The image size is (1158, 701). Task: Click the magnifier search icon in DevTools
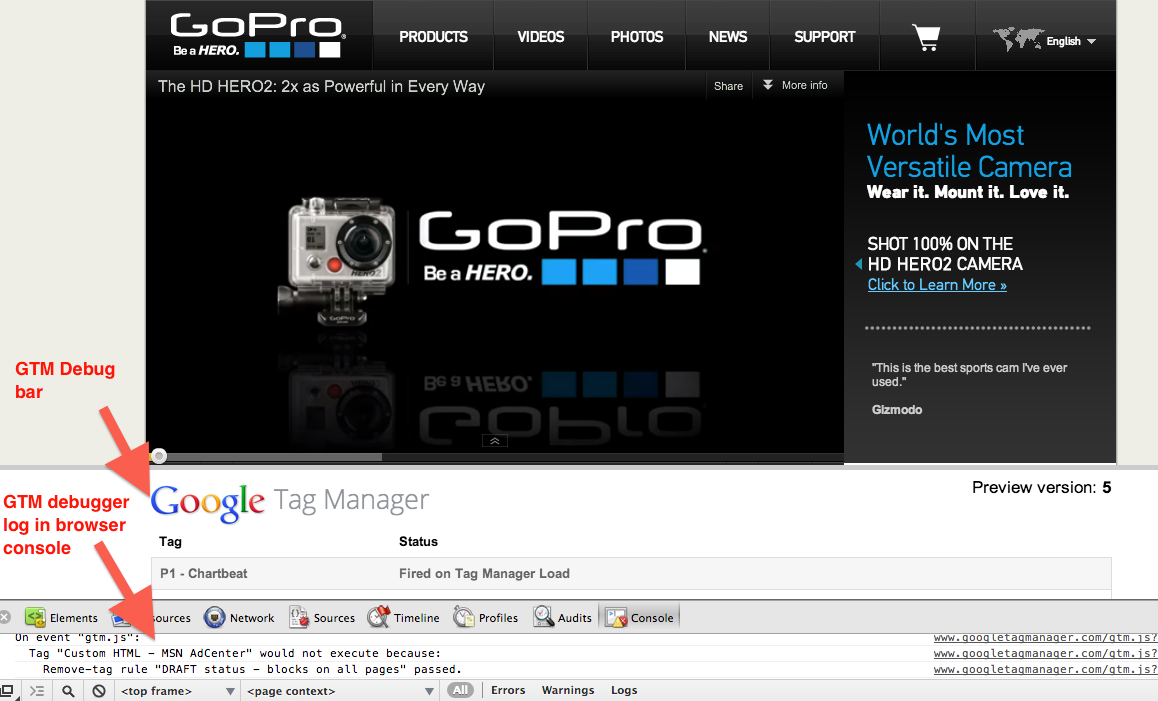coord(68,691)
